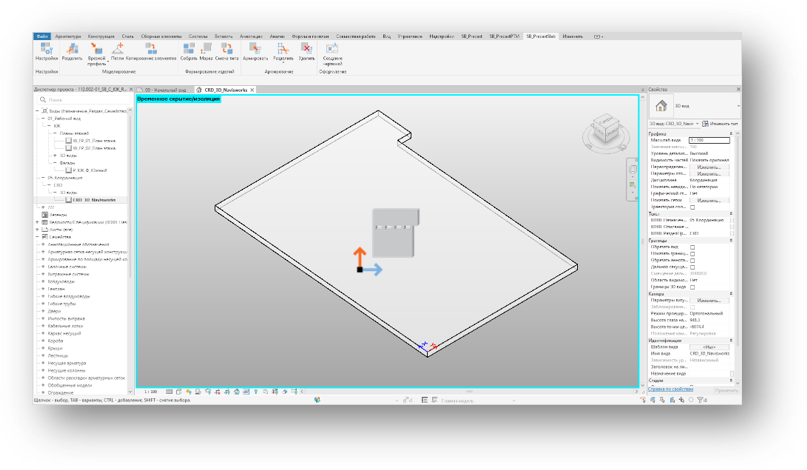Toggle the Границы 3D вида checkbox
The height and width of the screenshot is (470, 807).
coord(693,287)
